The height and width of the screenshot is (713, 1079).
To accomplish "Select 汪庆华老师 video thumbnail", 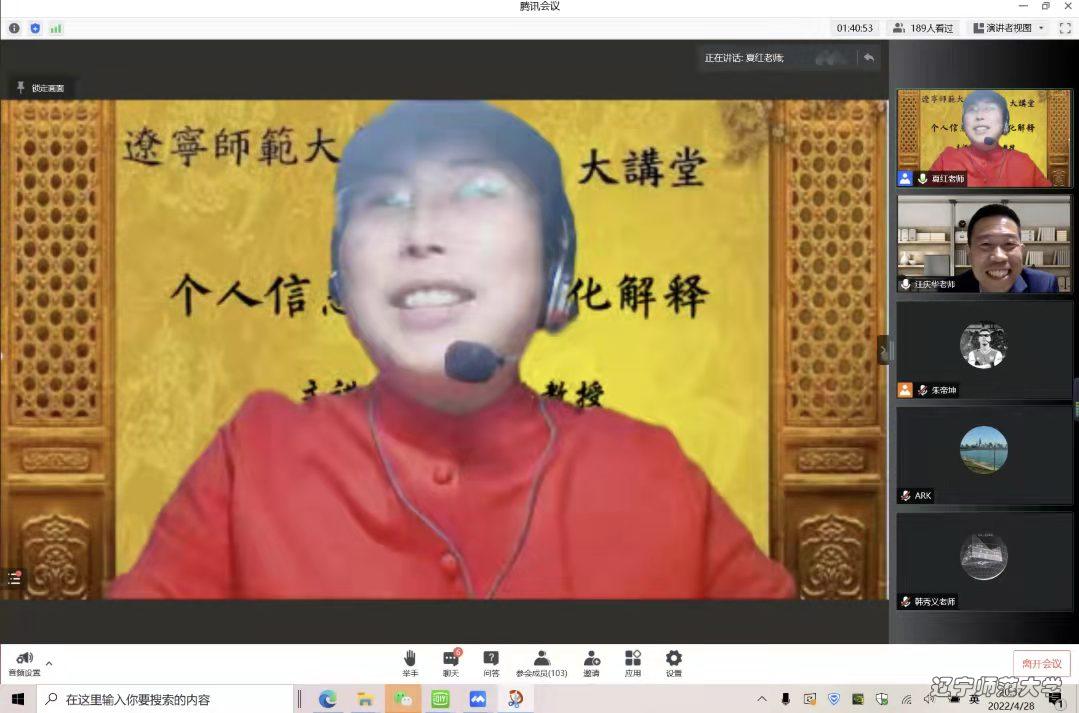I will pyautogui.click(x=984, y=244).
